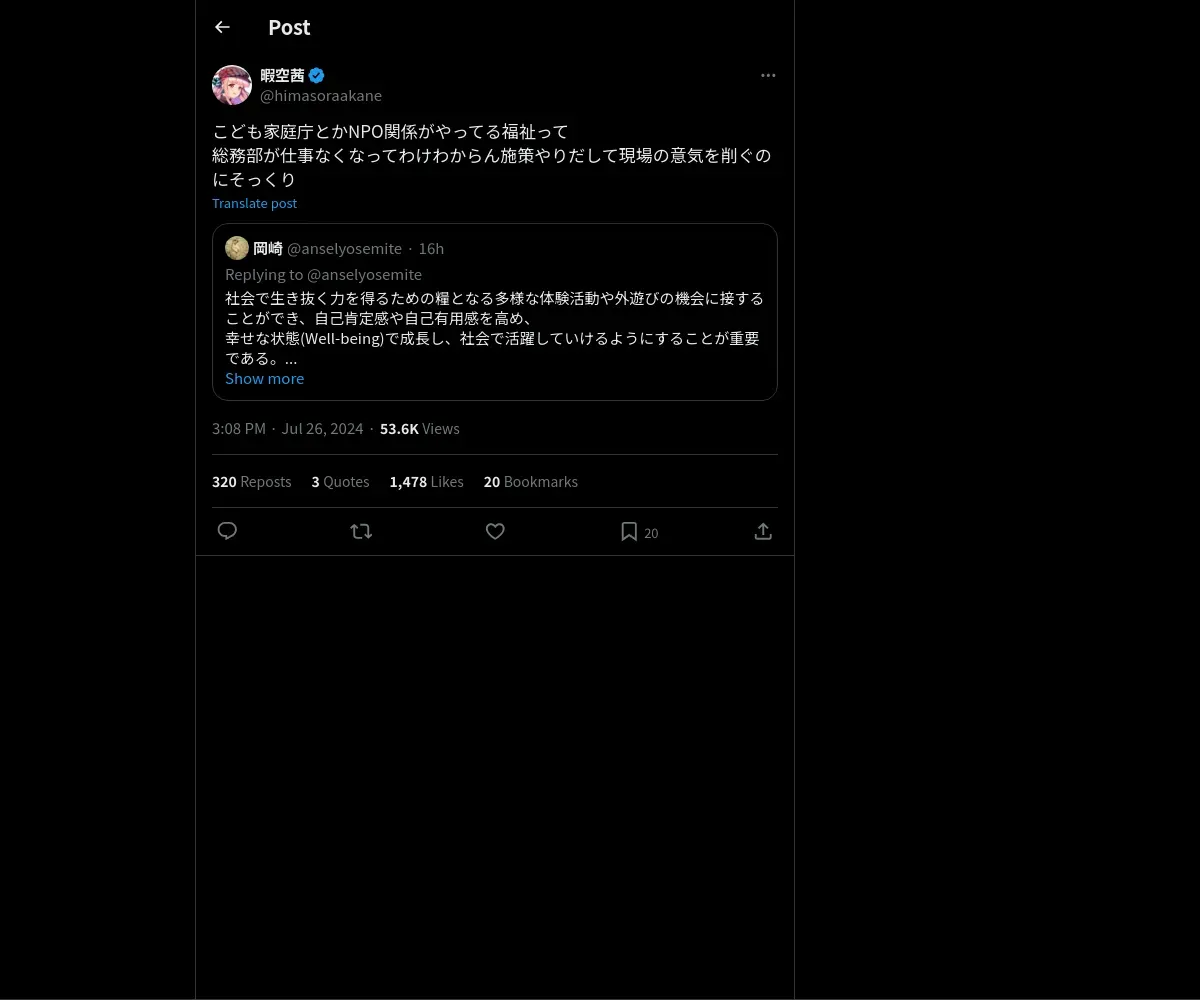Image resolution: width=1200 pixels, height=1000 pixels.
Task: View the 320 Reposts list
Action: [x=252, y=481]
